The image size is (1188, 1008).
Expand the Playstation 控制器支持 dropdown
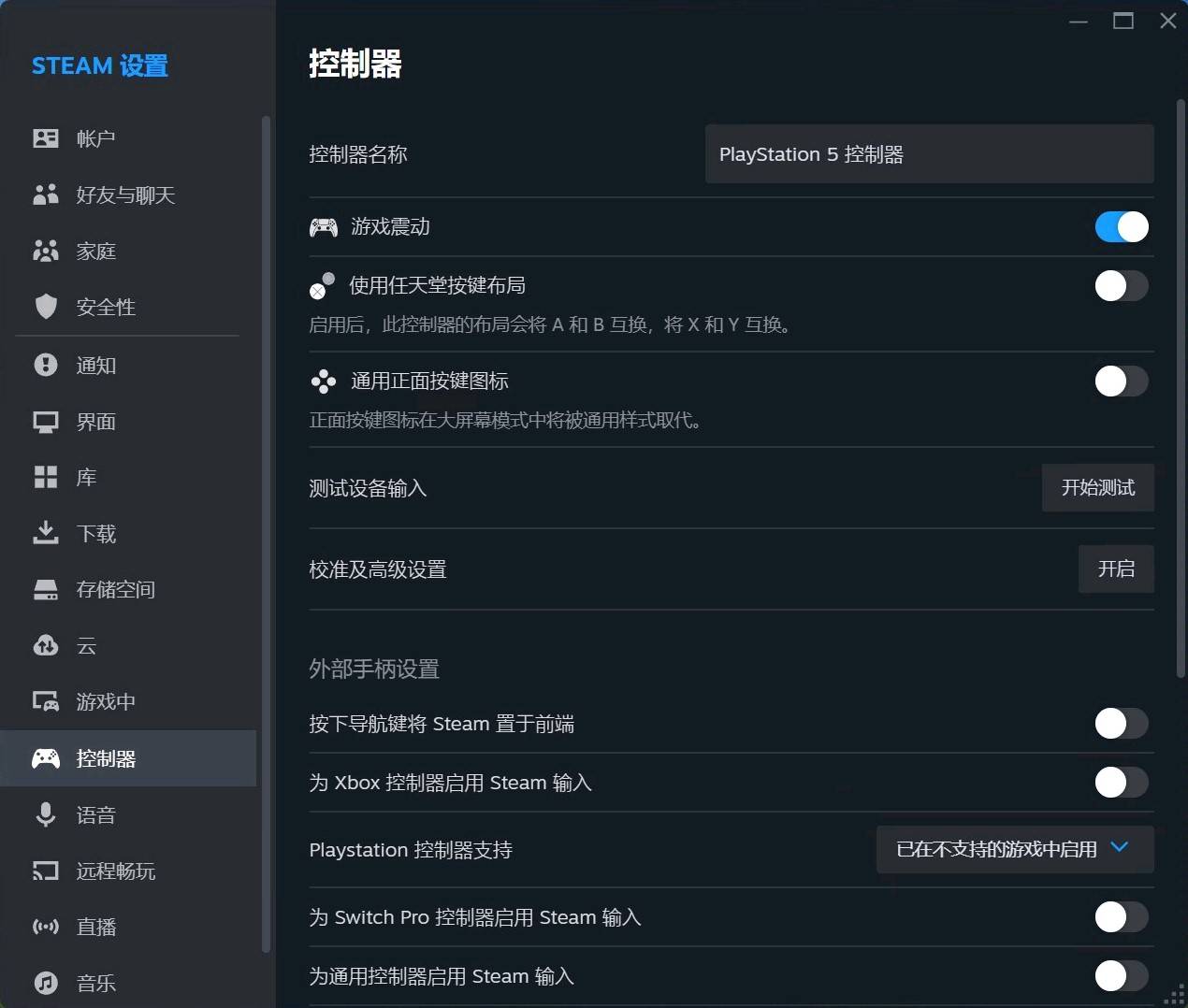pyautogui.click(x=1014, y=849)
